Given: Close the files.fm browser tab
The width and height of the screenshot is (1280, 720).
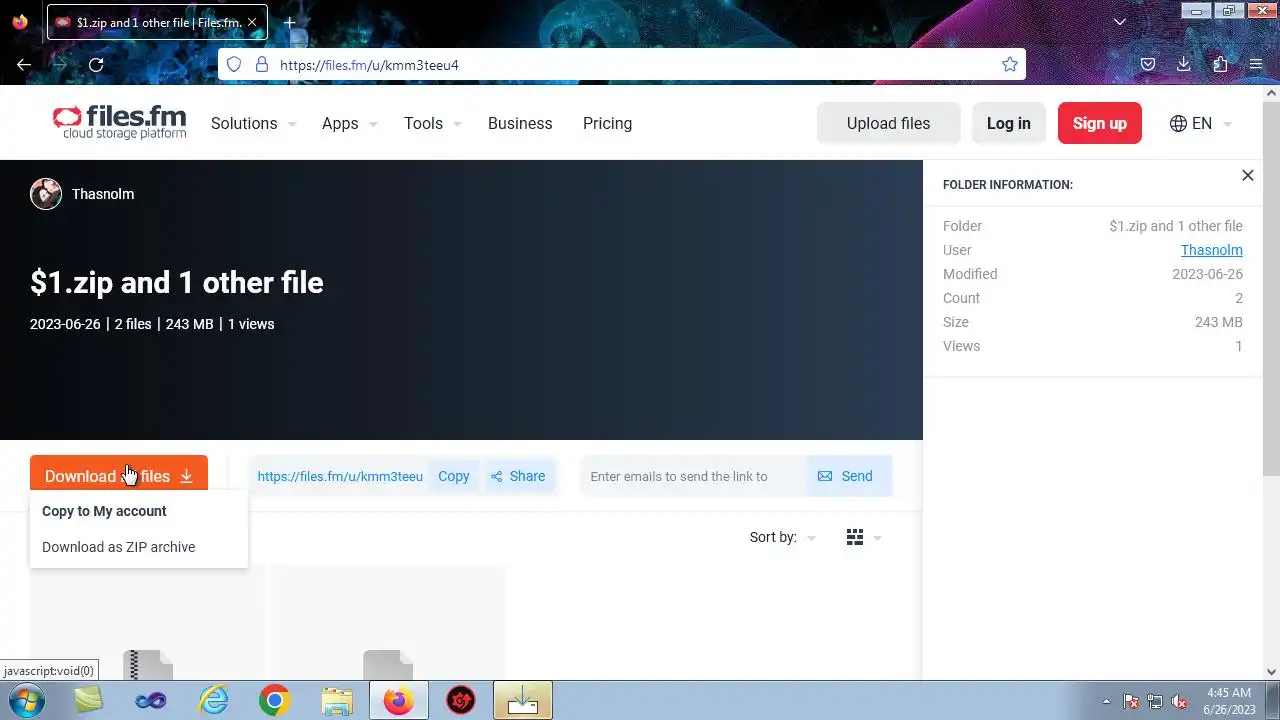Looking at the screenshot, I should (252, 22).
